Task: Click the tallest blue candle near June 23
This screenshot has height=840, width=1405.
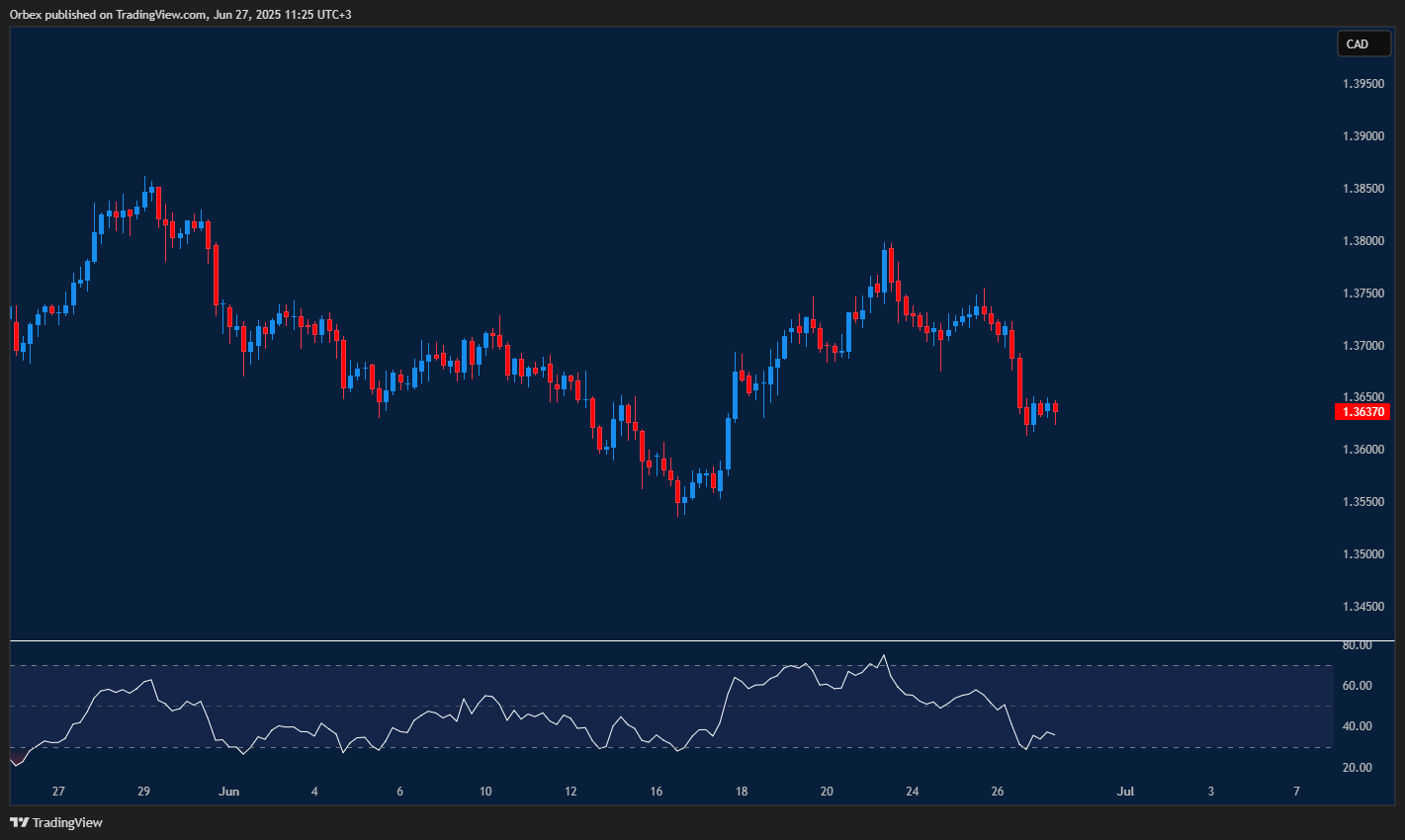Action: [885, 272]
